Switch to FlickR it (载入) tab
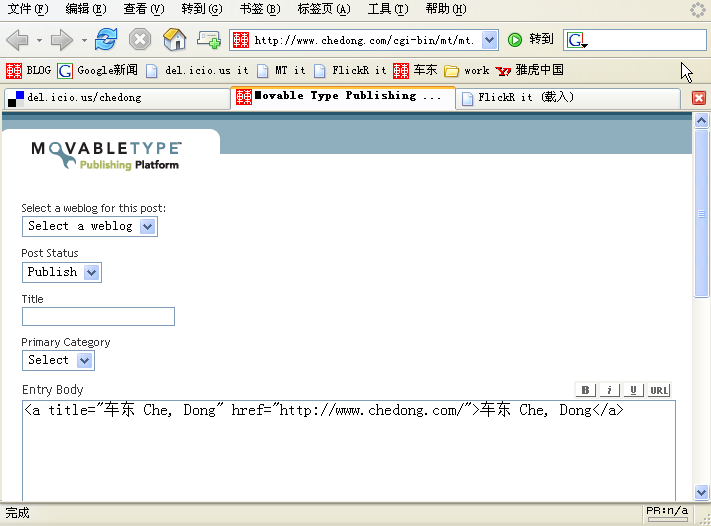Image resolution: width=711 pixels, height=526 pixels. [x=568, y=97]
